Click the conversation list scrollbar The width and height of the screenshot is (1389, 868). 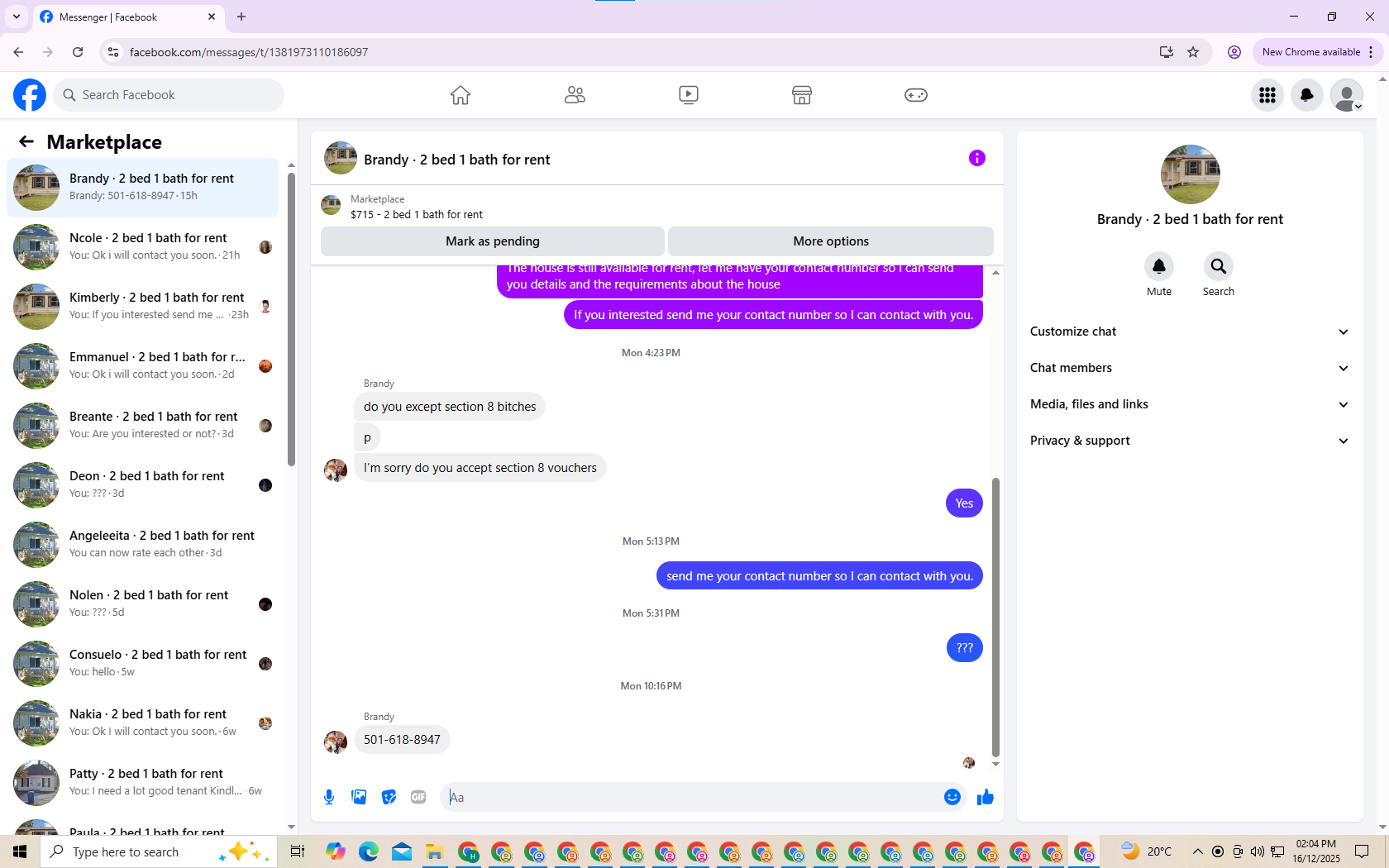pyautogui.click(x=291, y=319)
